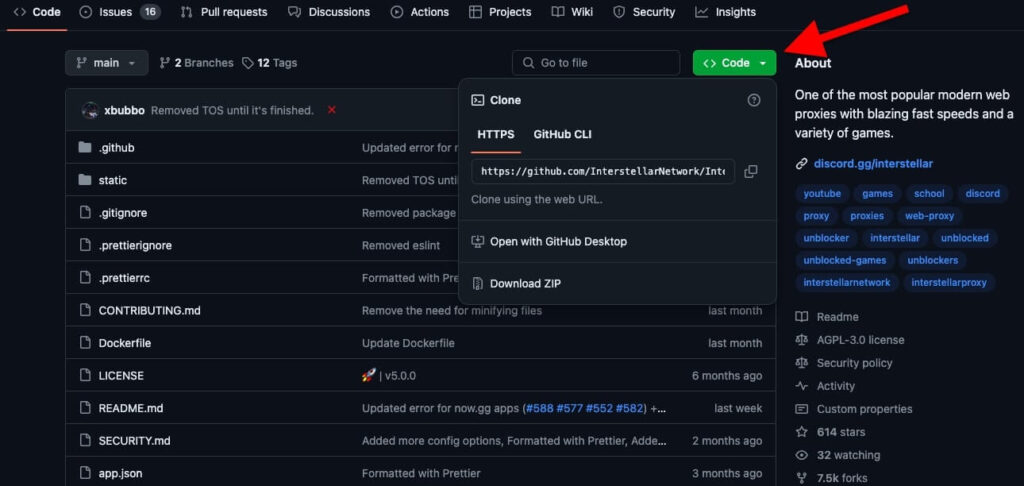Open the Dockerfile
Screen dimensions: 1024x486
tap(125, 344)
